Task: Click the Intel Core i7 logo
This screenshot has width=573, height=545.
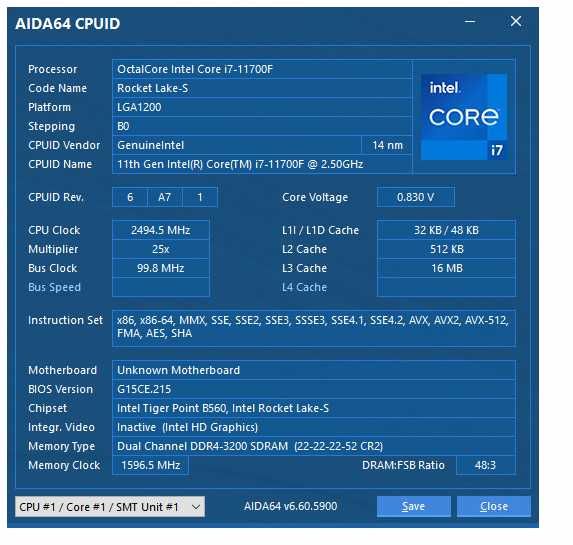Action: 464,117
